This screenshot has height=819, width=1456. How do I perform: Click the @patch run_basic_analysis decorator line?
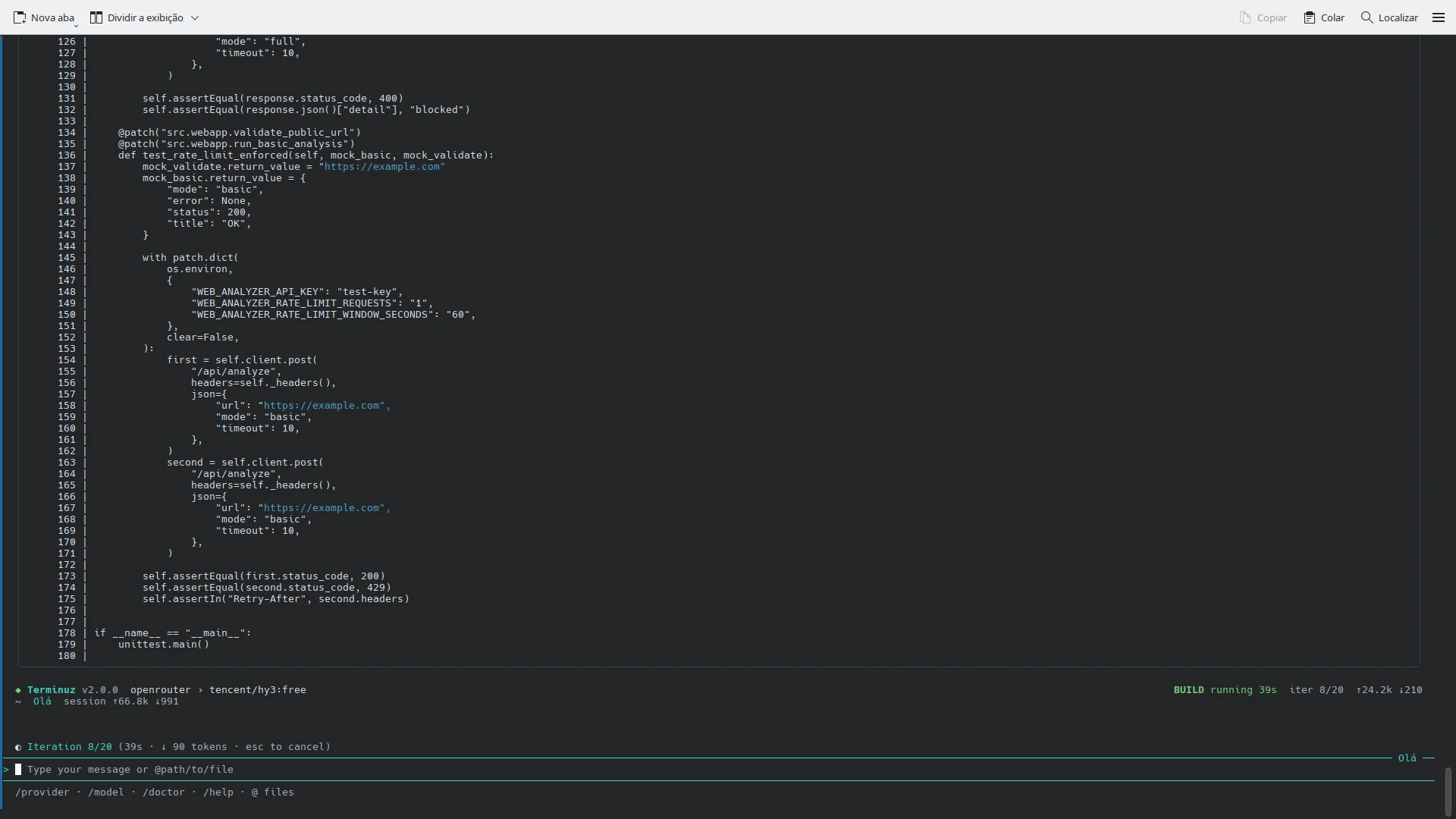(237, 143)
